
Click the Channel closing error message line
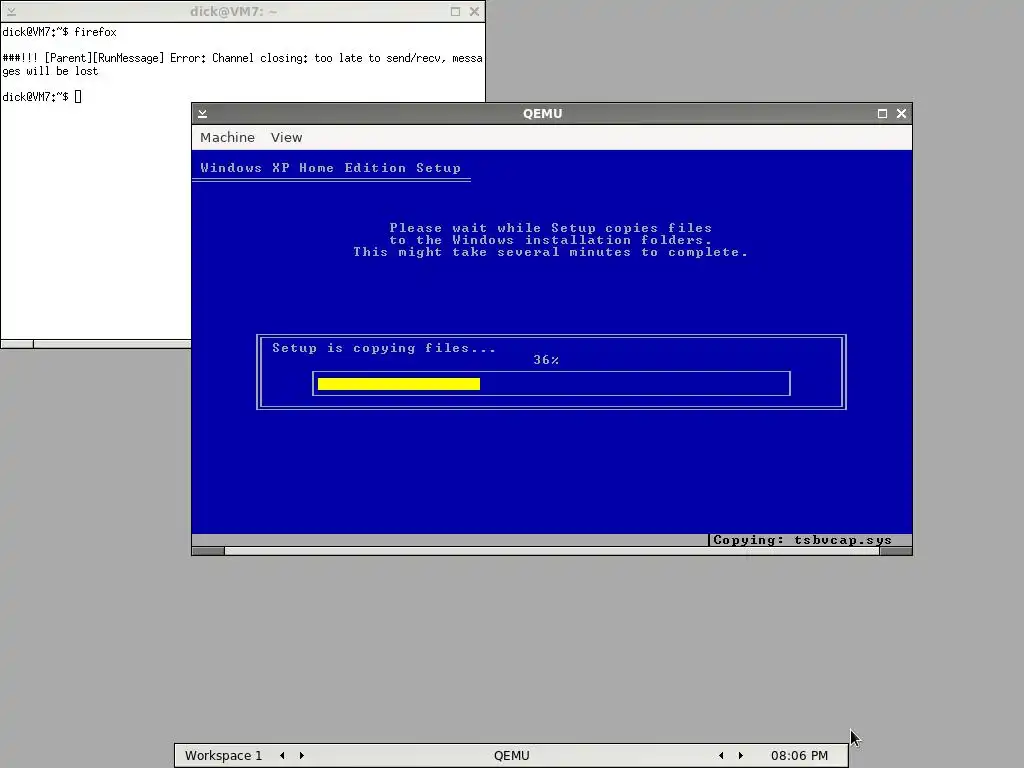[x=242, y=58]
